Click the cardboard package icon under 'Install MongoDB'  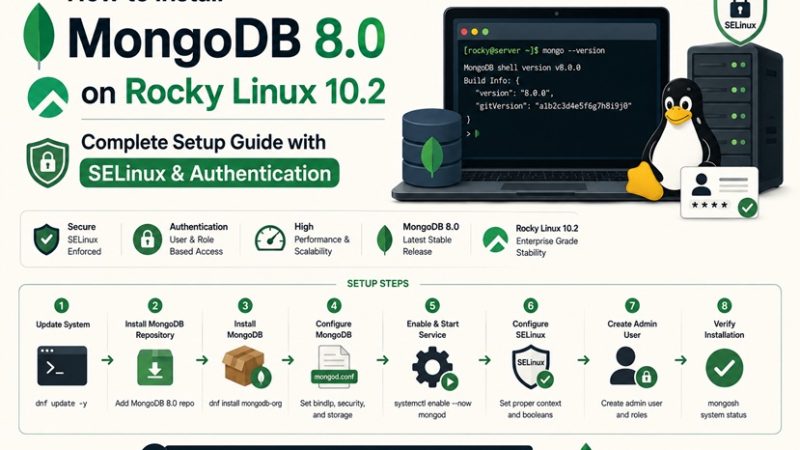(x=246, y=367)
